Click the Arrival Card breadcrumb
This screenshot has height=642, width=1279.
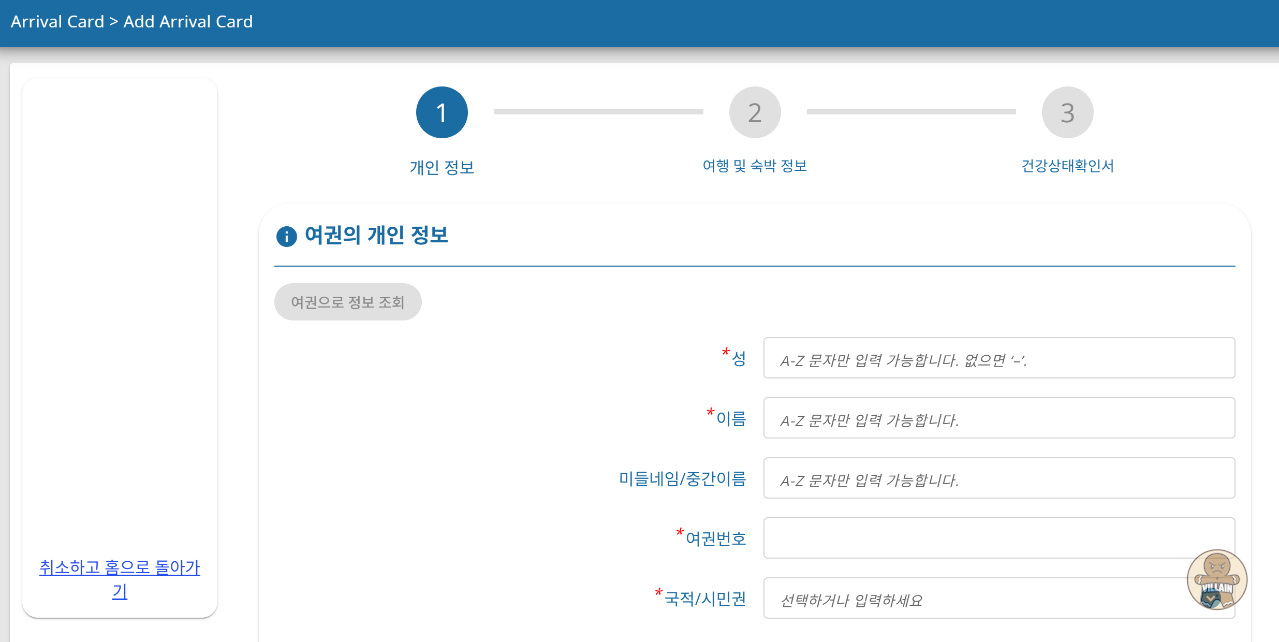click(x=57, y=21)
